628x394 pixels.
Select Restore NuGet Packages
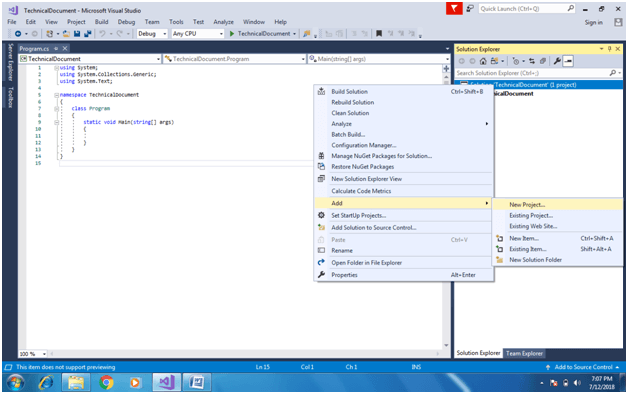(x=404, y=167)
